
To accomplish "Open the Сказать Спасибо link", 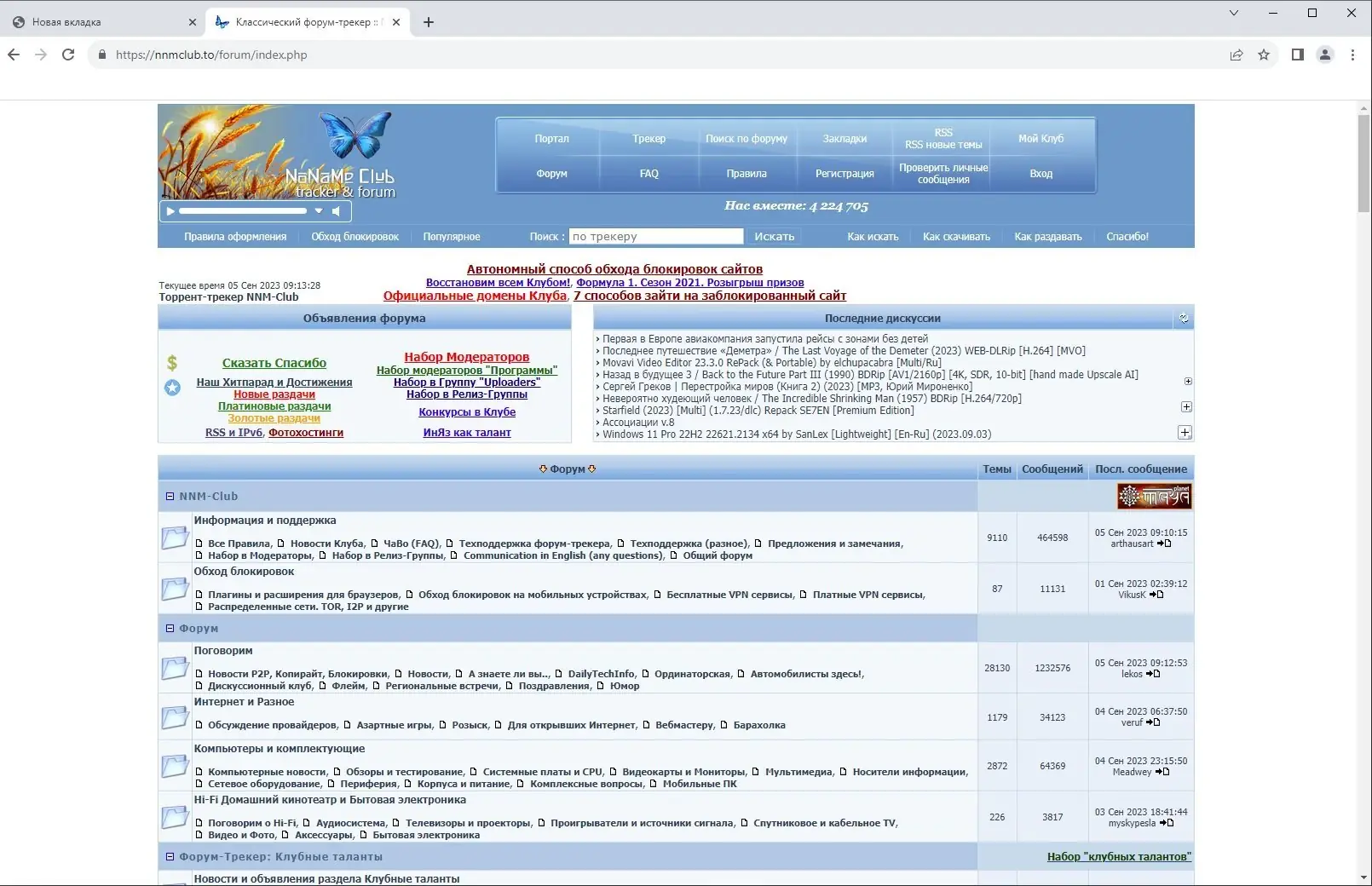I will click(274, 363).
